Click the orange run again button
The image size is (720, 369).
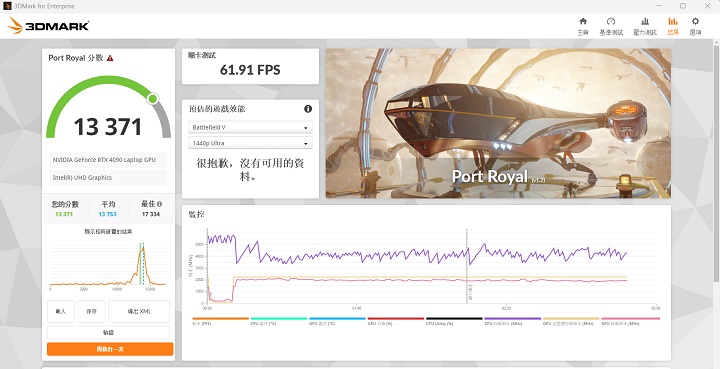[x=110, y=349]
